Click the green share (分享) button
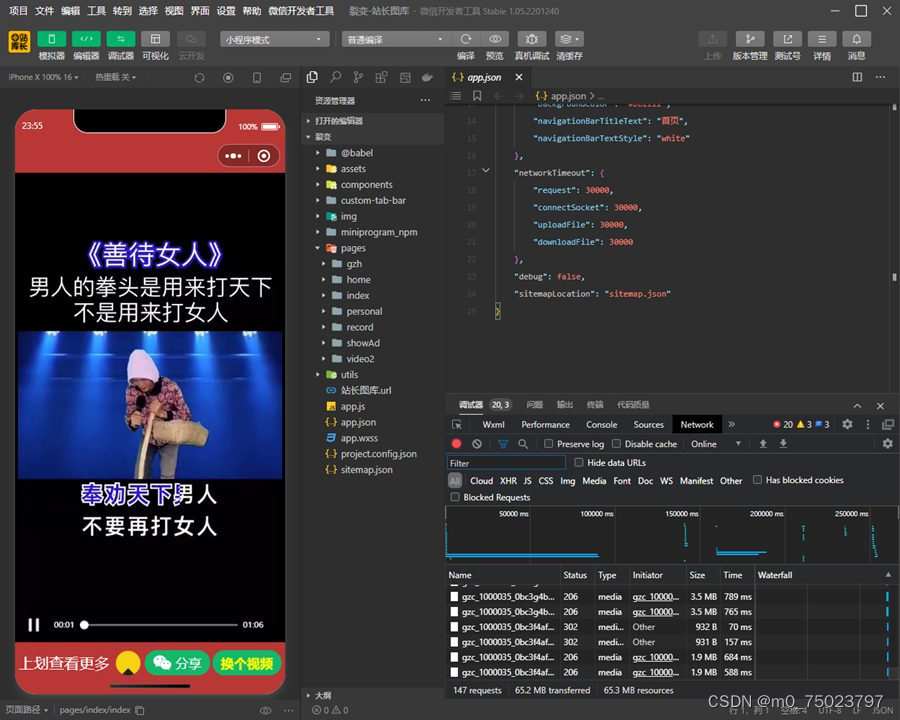Image resolution: width=900 pixels, height=720 pixels. pyautogui.click(x=177, y=663)
